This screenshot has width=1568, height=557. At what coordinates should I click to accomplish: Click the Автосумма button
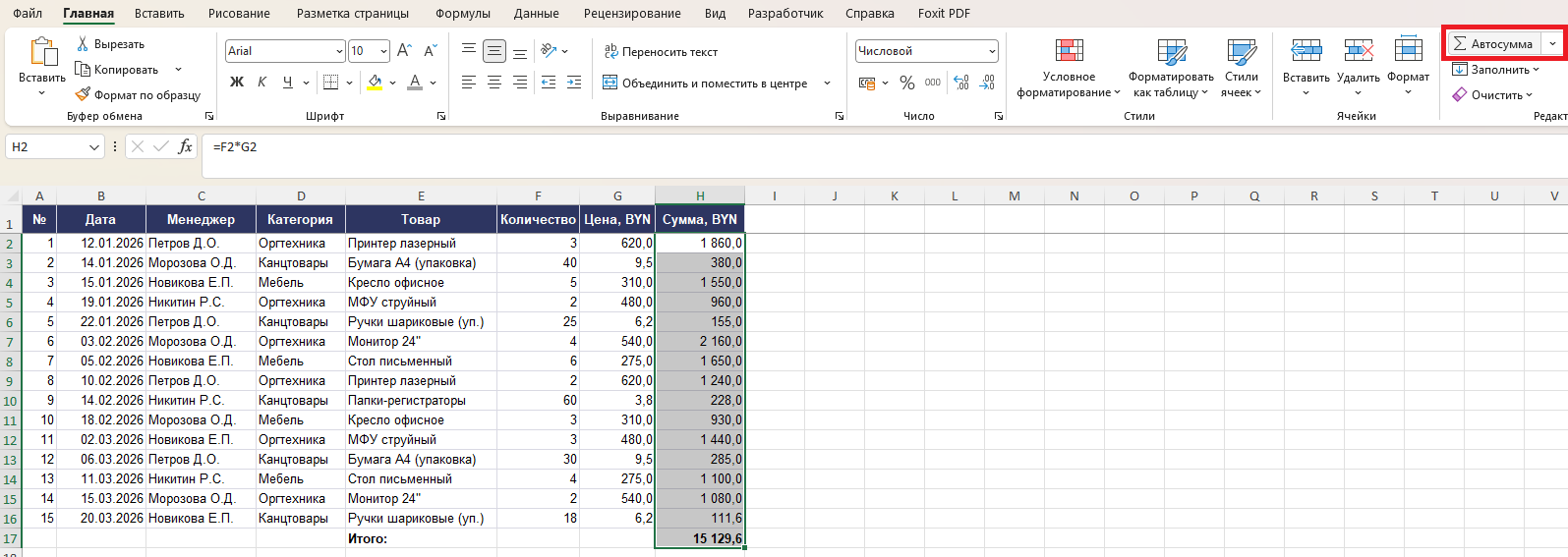coord(1493,43)
